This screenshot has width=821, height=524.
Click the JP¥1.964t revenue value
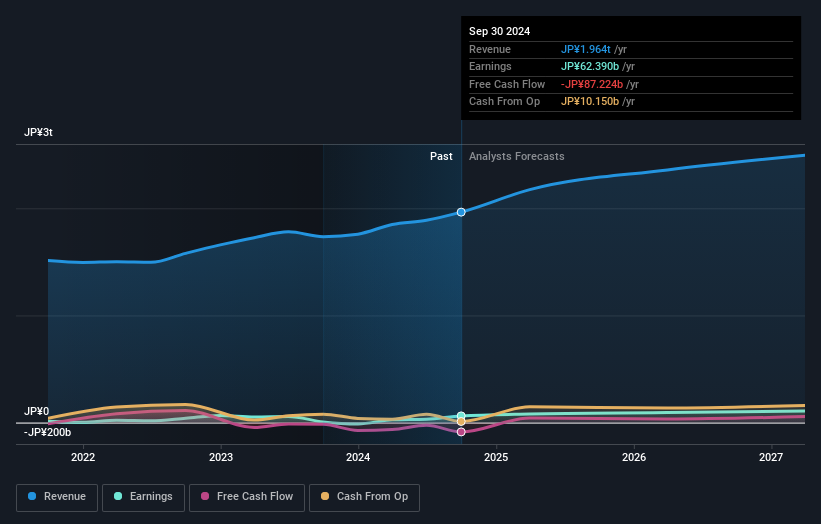[x=585, y=49]
